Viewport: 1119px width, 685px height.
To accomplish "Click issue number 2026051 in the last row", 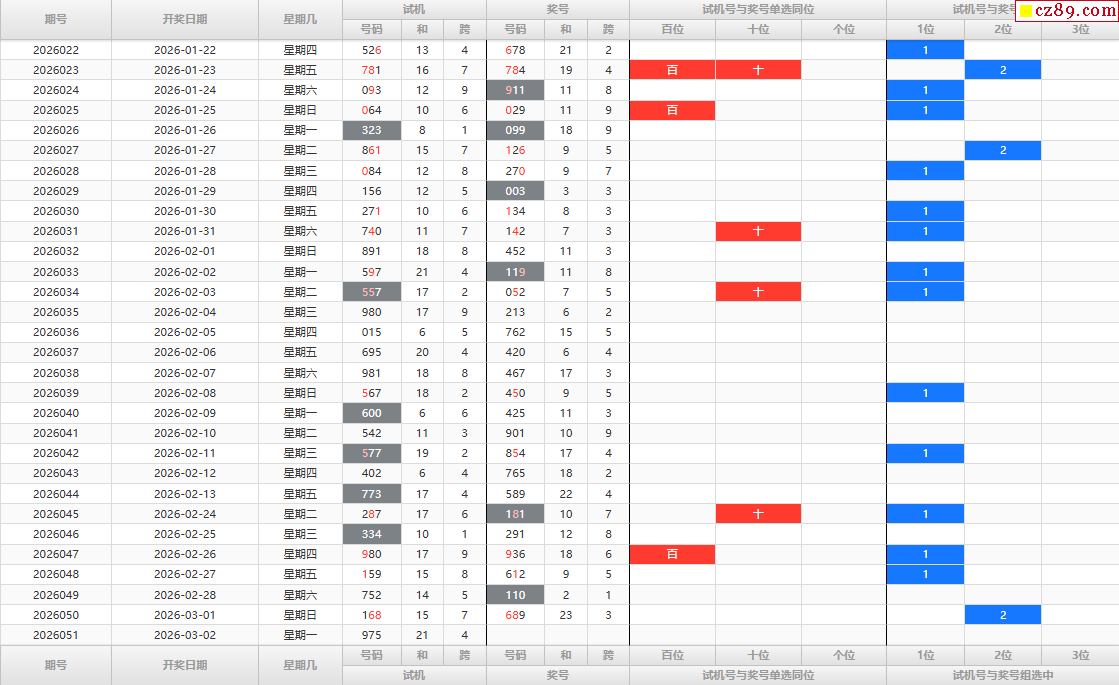I will click(x=56, y=635).
